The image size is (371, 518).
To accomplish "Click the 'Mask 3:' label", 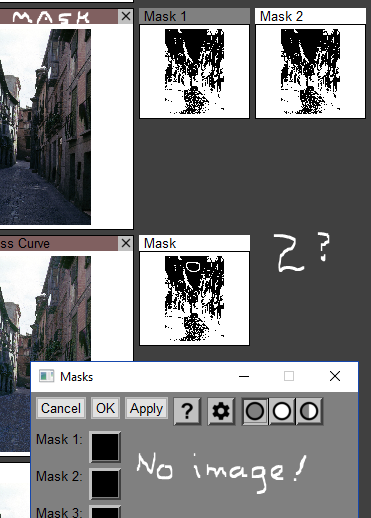I will [59, 512].
